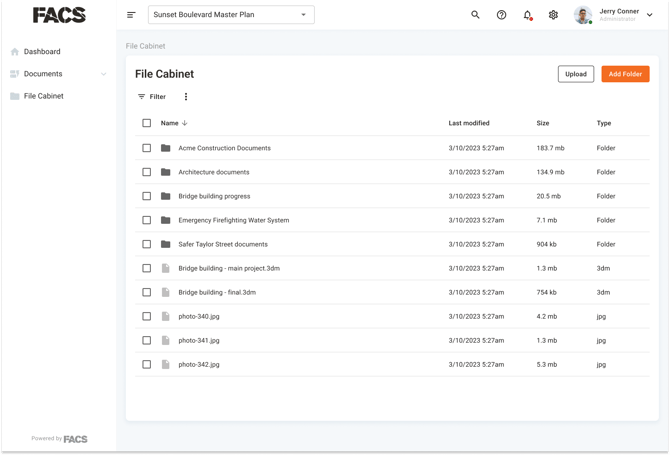View notifications via bell icon
Screen dimensions: 670x455
pyautogui.click(x=528, y=15)
